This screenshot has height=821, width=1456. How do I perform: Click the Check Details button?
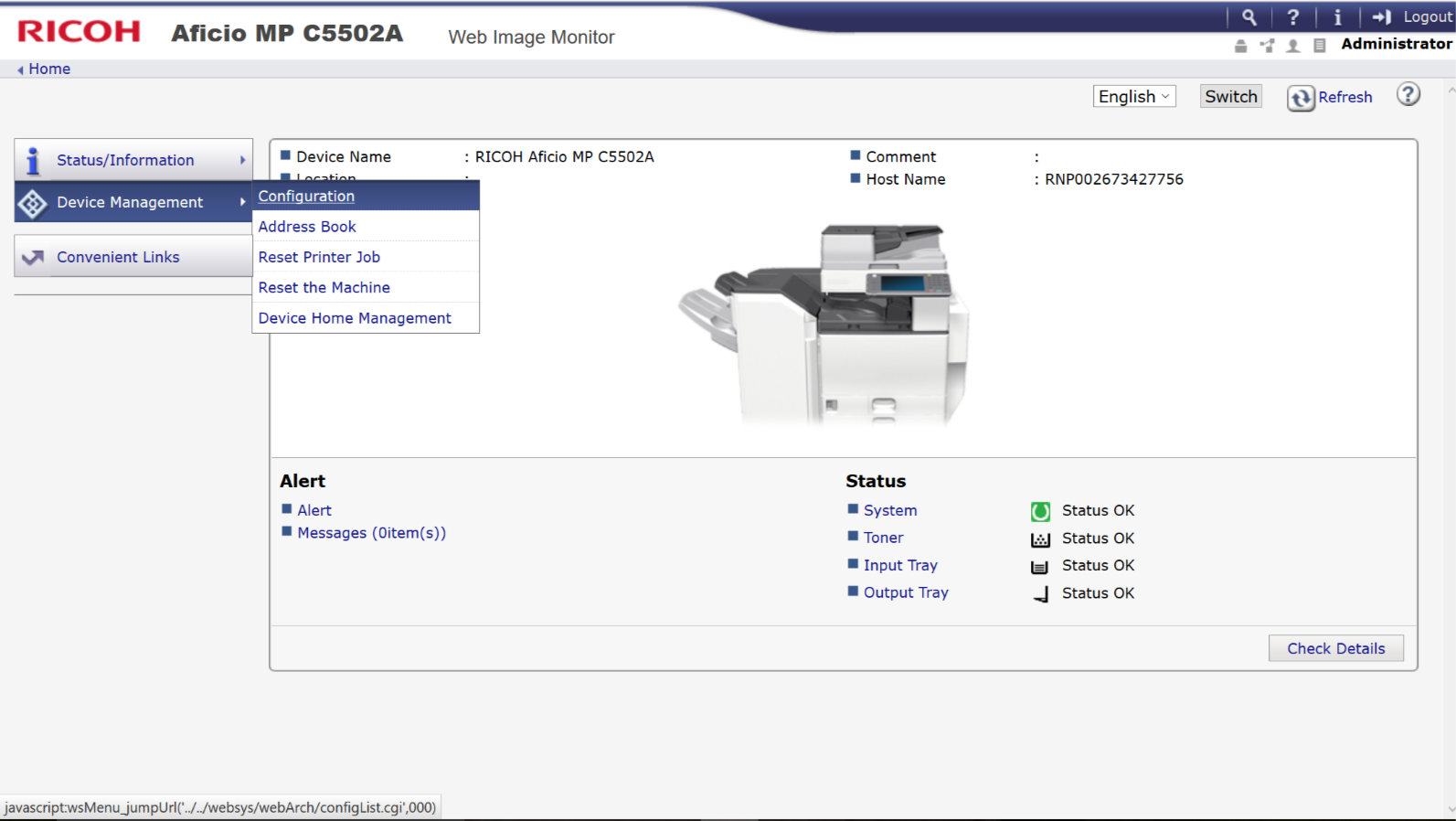point(1335,648)
